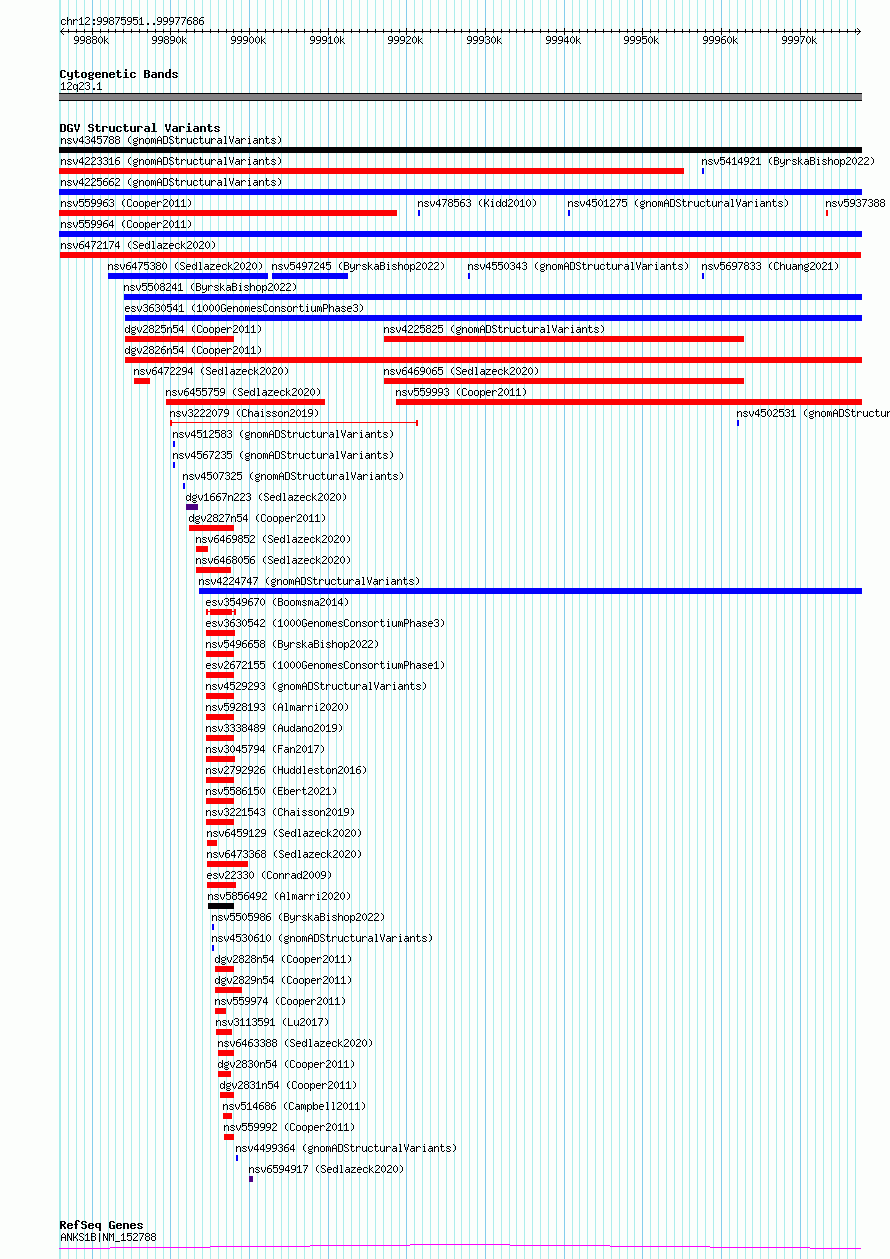This screenshot has height=1259, width=890.
Task: Select nsv6469852 (Sedlazeck2020) label
Action: [x=273, y=539]
